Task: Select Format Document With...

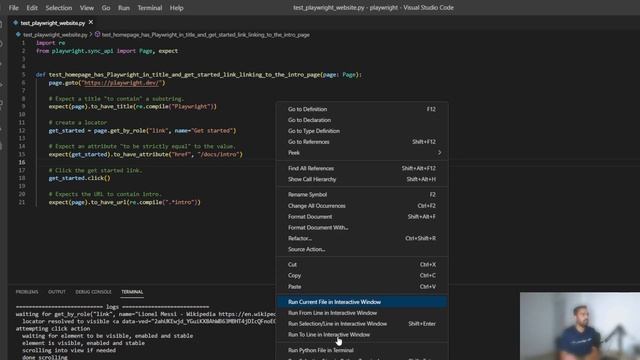Action: click(x=362, y=227)
